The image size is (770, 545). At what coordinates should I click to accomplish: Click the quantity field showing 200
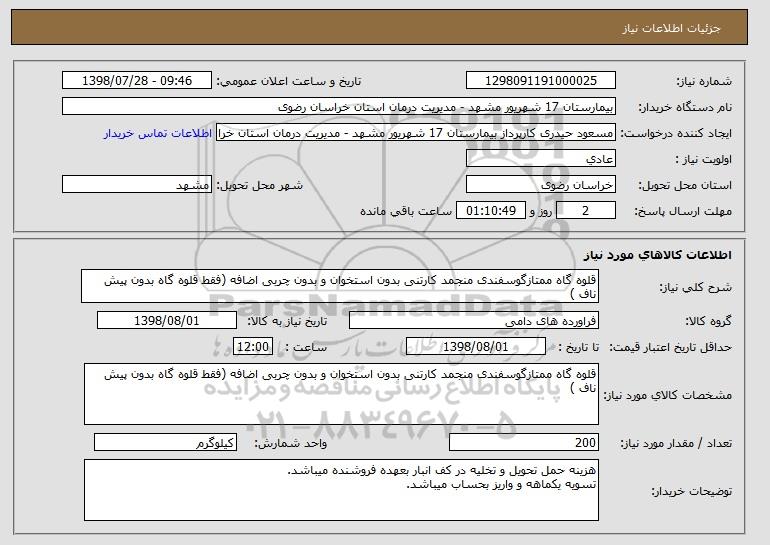(x=524, y=442)
